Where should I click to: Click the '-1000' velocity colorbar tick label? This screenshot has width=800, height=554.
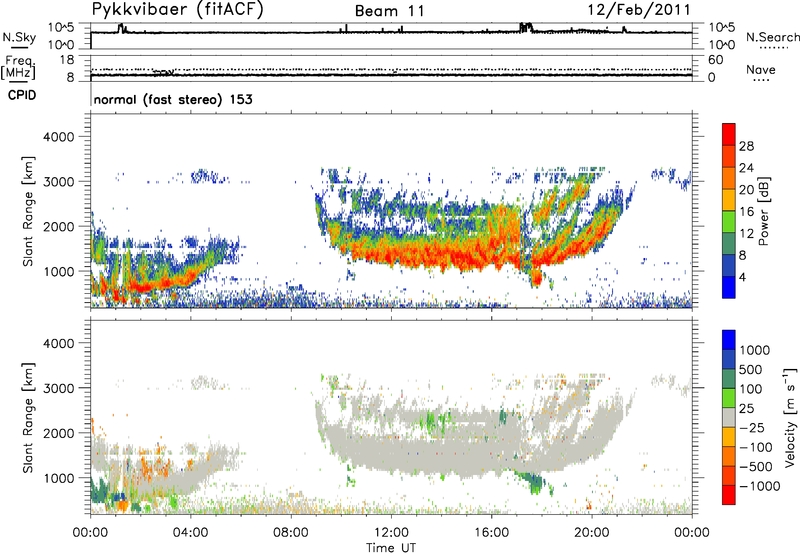(x=760, y=486)
